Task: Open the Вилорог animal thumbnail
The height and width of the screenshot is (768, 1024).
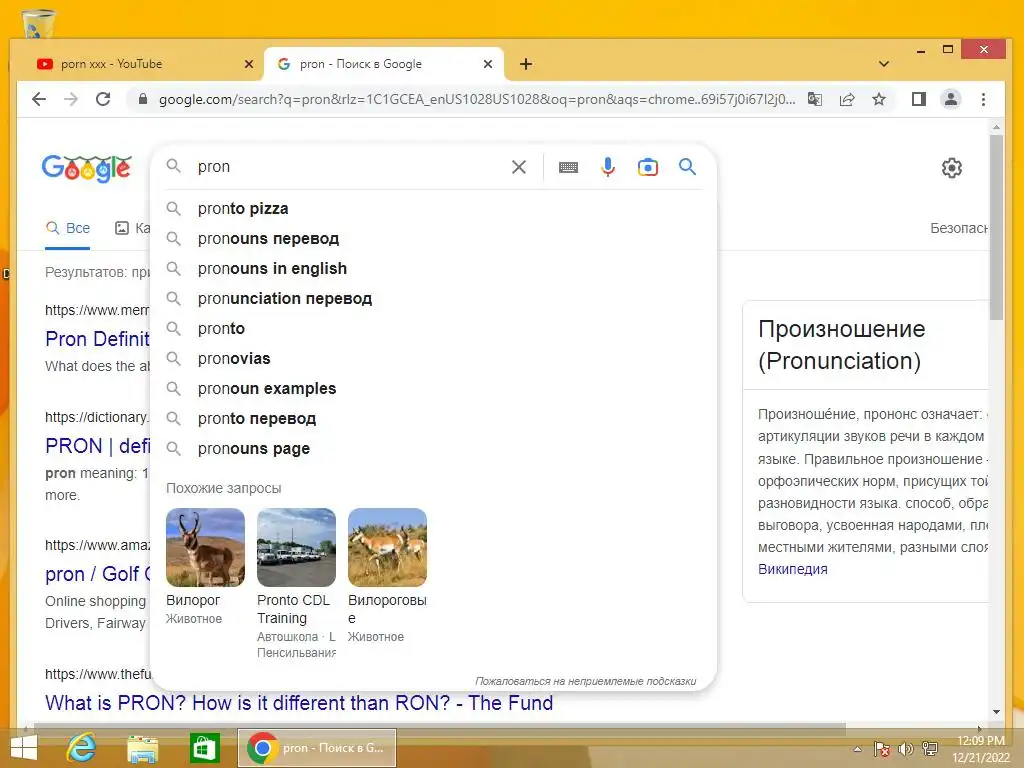Action: pyautogui.click(x=205, y=547)
